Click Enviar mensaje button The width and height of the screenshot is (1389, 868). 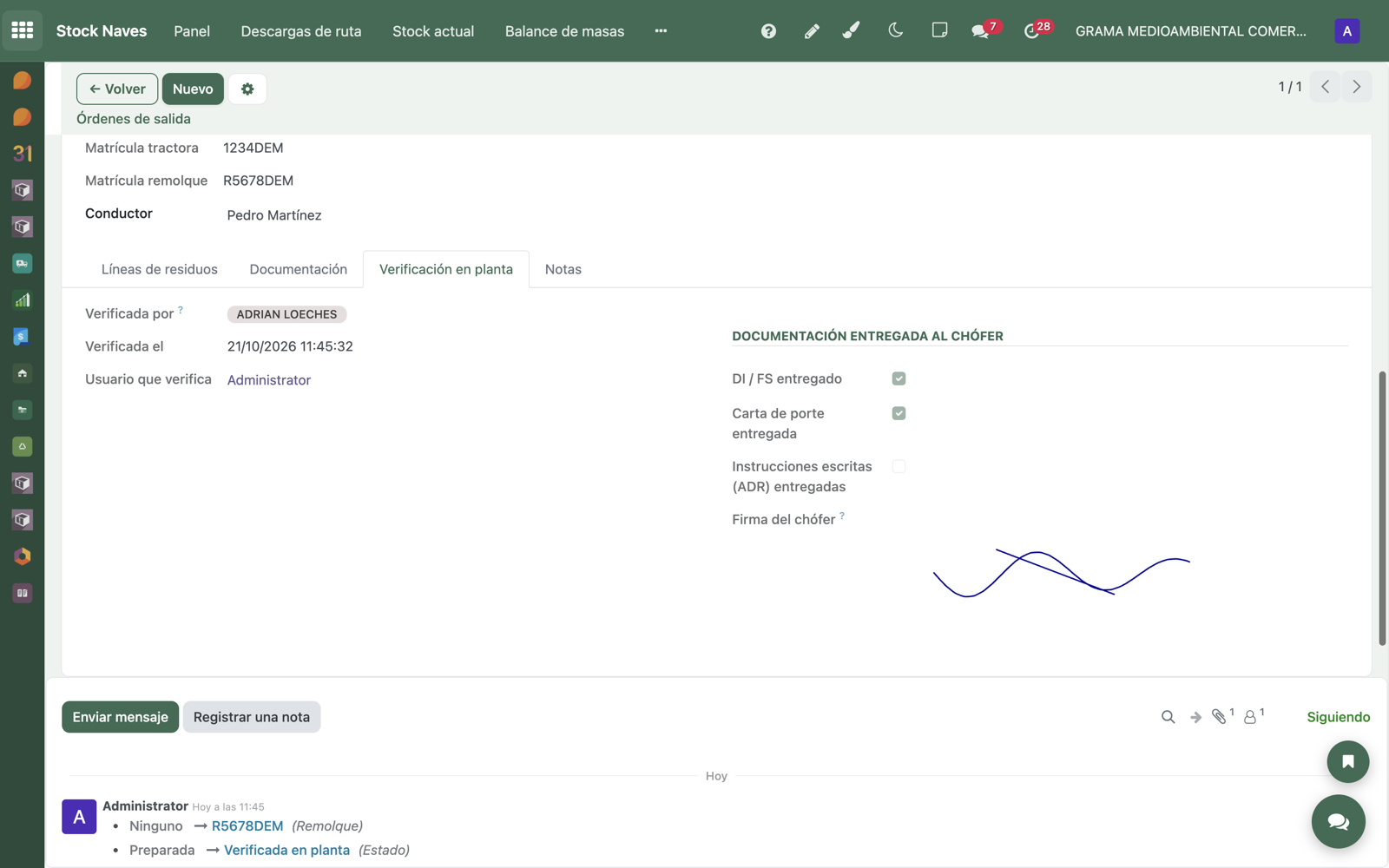point(121,717)
